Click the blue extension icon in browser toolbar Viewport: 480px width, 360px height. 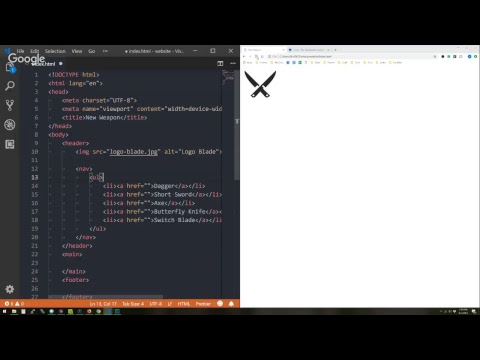[469, 57]
